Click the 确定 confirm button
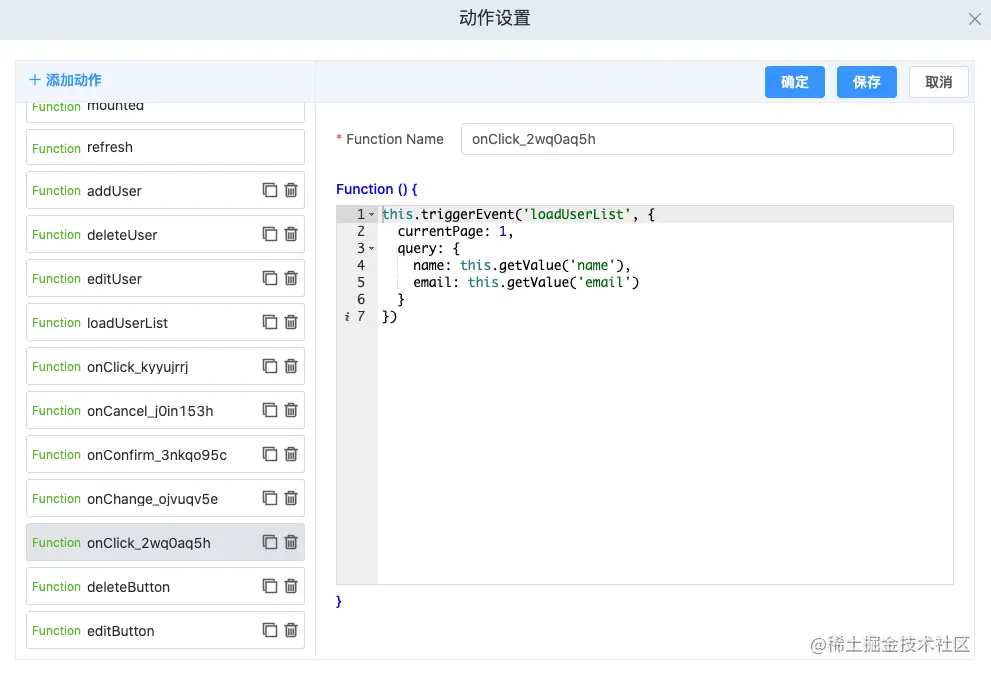991x675 pixels. (x=794, y=82)
